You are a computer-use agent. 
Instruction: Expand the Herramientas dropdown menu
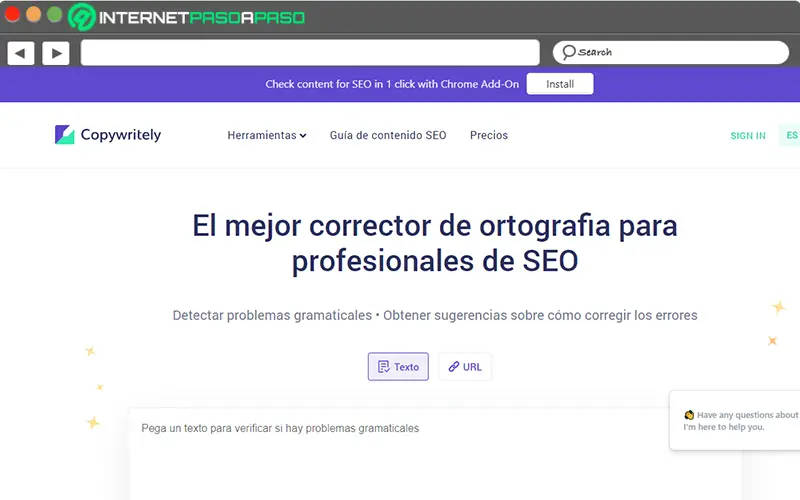point(266,135)
